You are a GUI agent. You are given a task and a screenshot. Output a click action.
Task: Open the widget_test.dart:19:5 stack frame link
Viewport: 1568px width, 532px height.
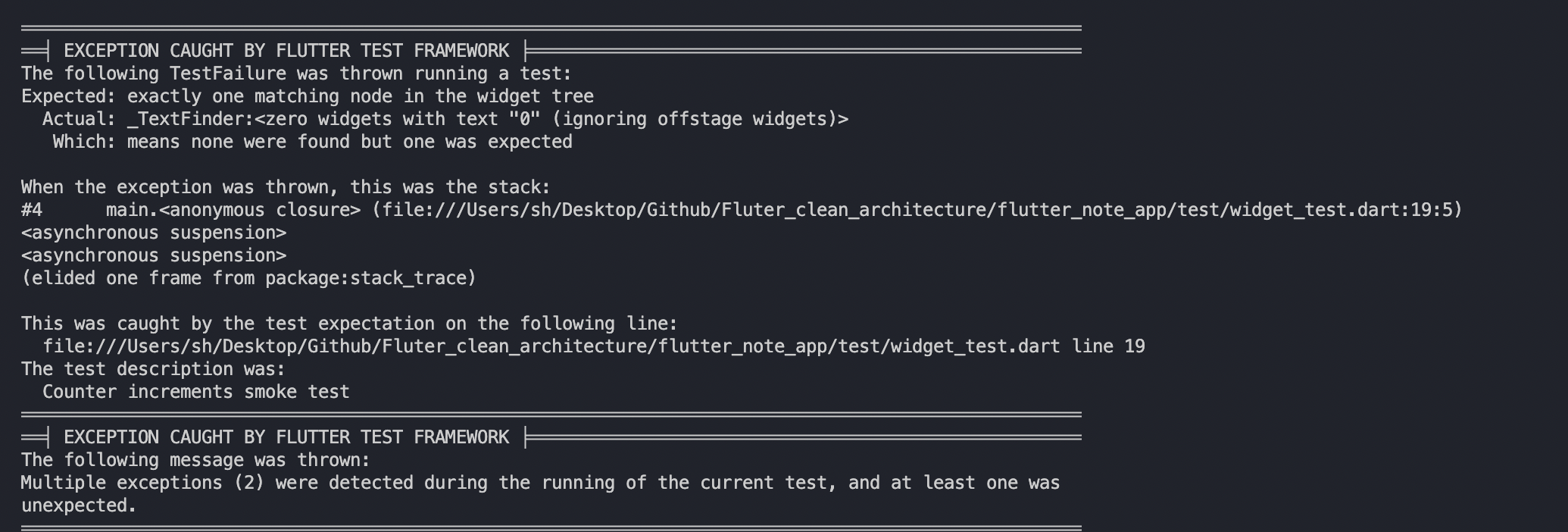(917, 210)
